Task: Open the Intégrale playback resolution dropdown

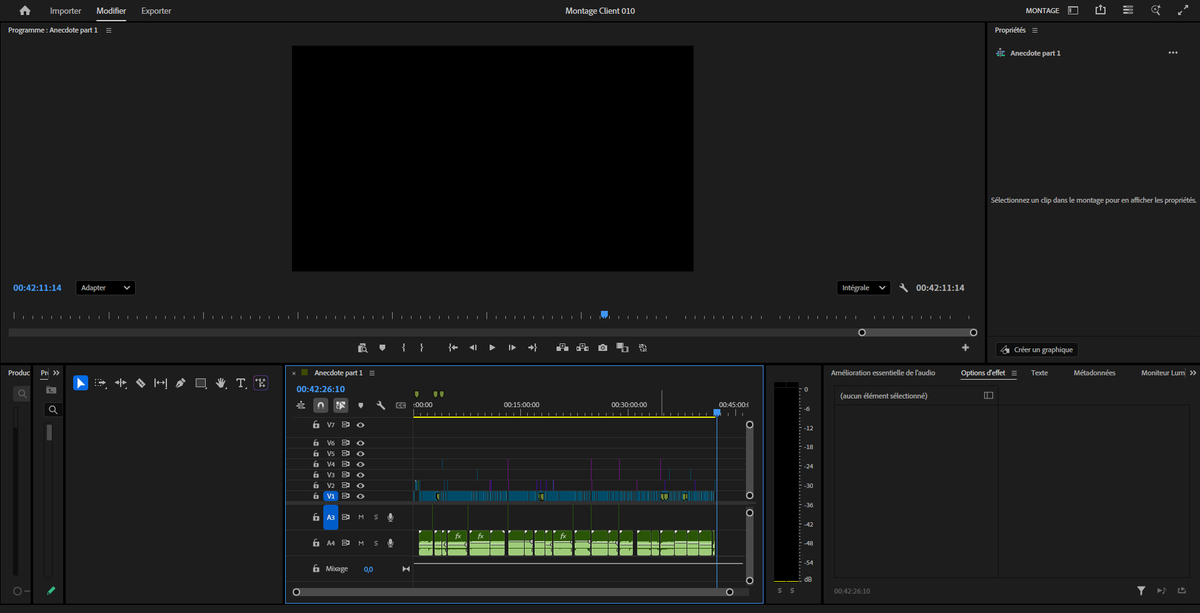Action: [864, 288]
